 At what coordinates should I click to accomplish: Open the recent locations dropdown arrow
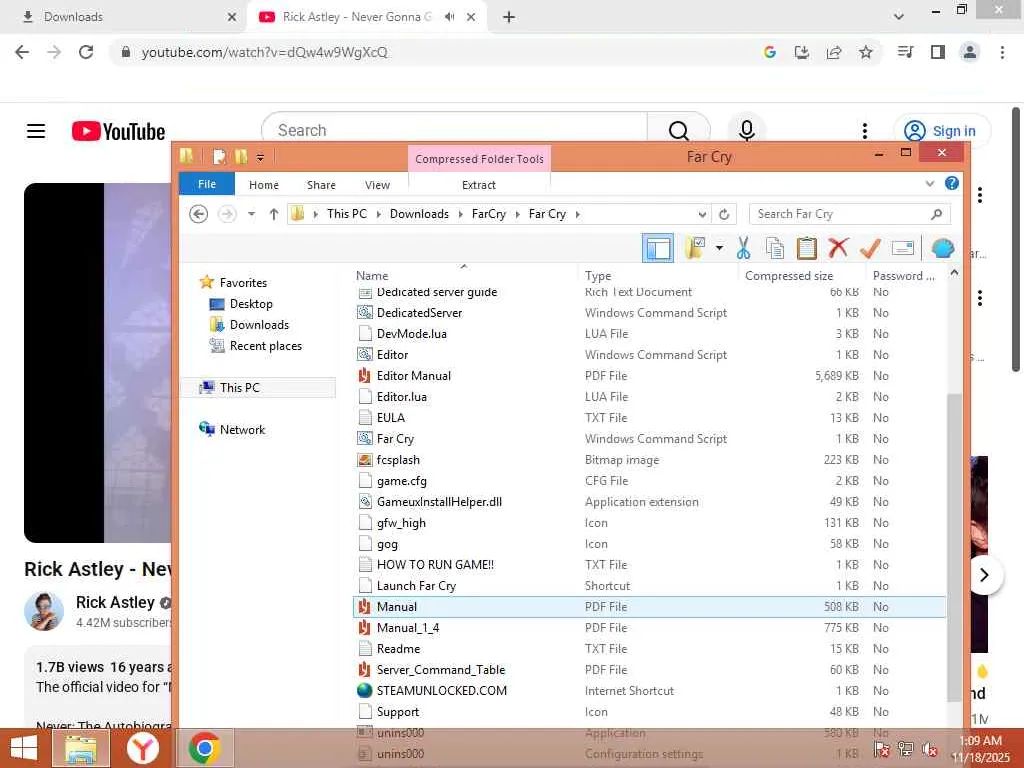251,214
